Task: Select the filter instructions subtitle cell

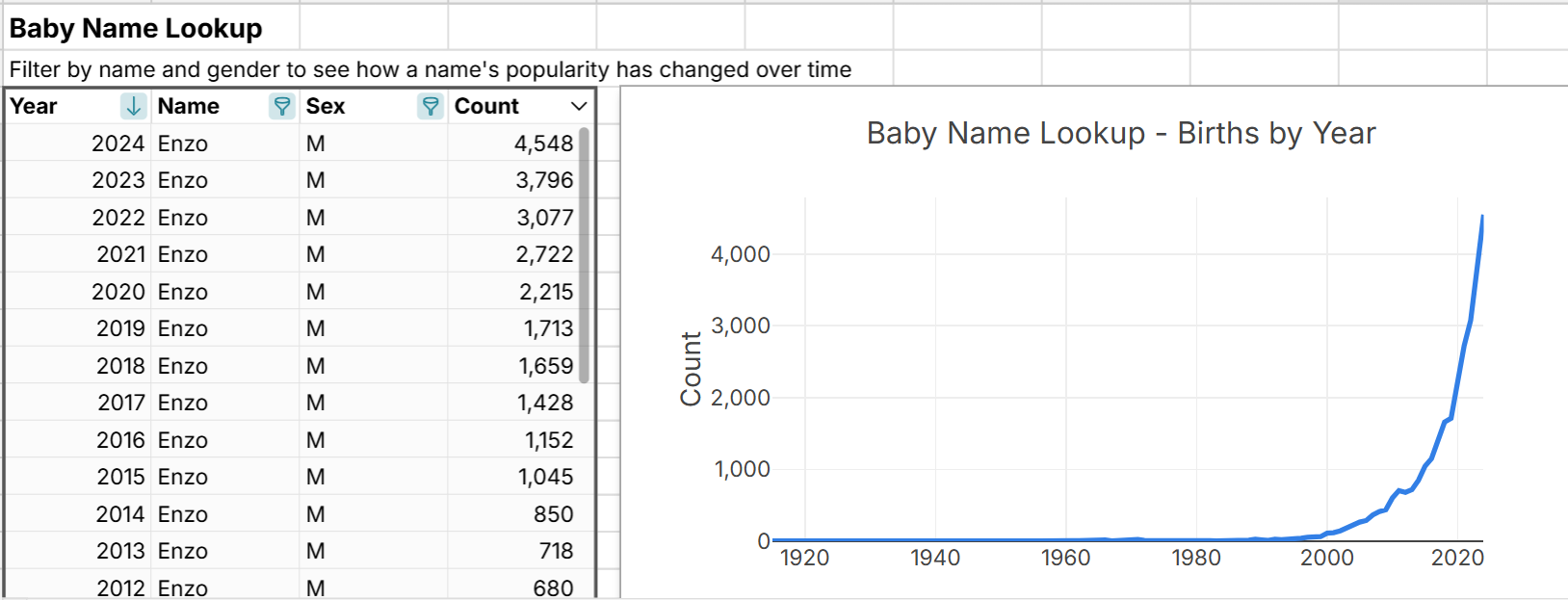Action: point(430,69)
